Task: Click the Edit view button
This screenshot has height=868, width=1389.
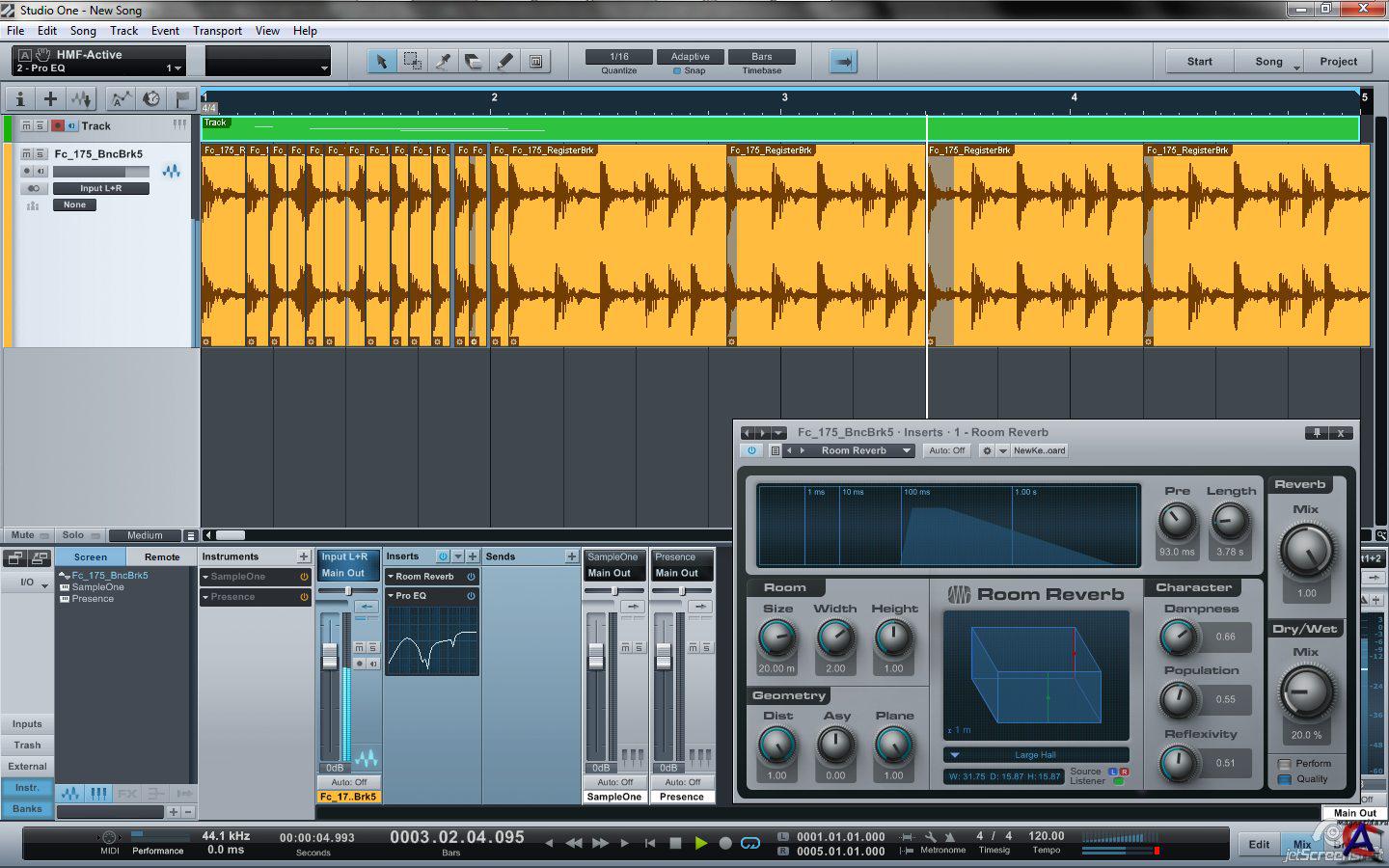Action: click(x=1259, y=844)
